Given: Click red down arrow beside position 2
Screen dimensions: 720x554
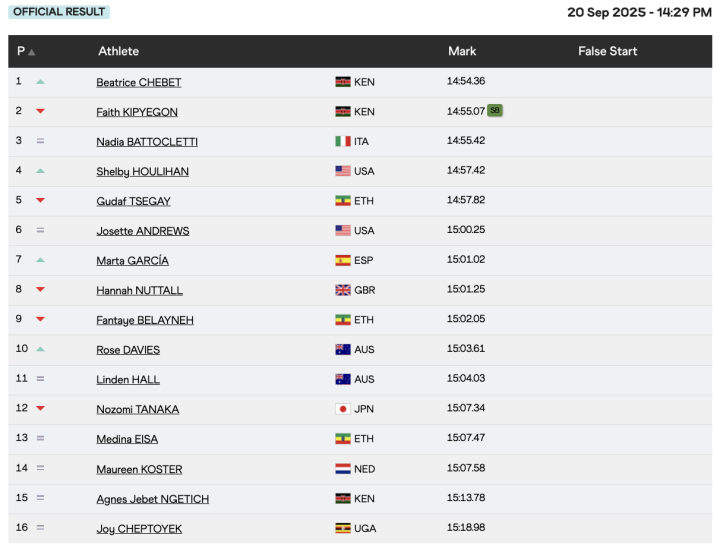Looking at the screenshot, I should click(x=40, y=112).
